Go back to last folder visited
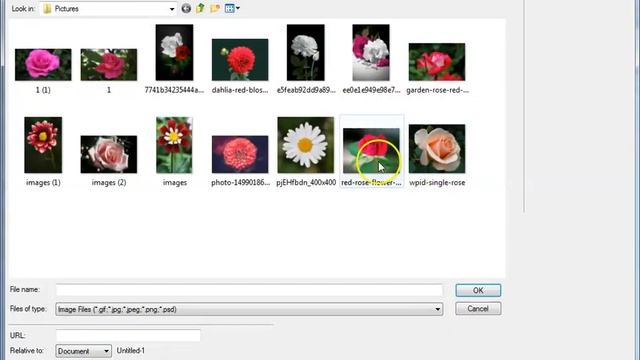The width and height of the screenshot is (640, 360). click(186, 9)
